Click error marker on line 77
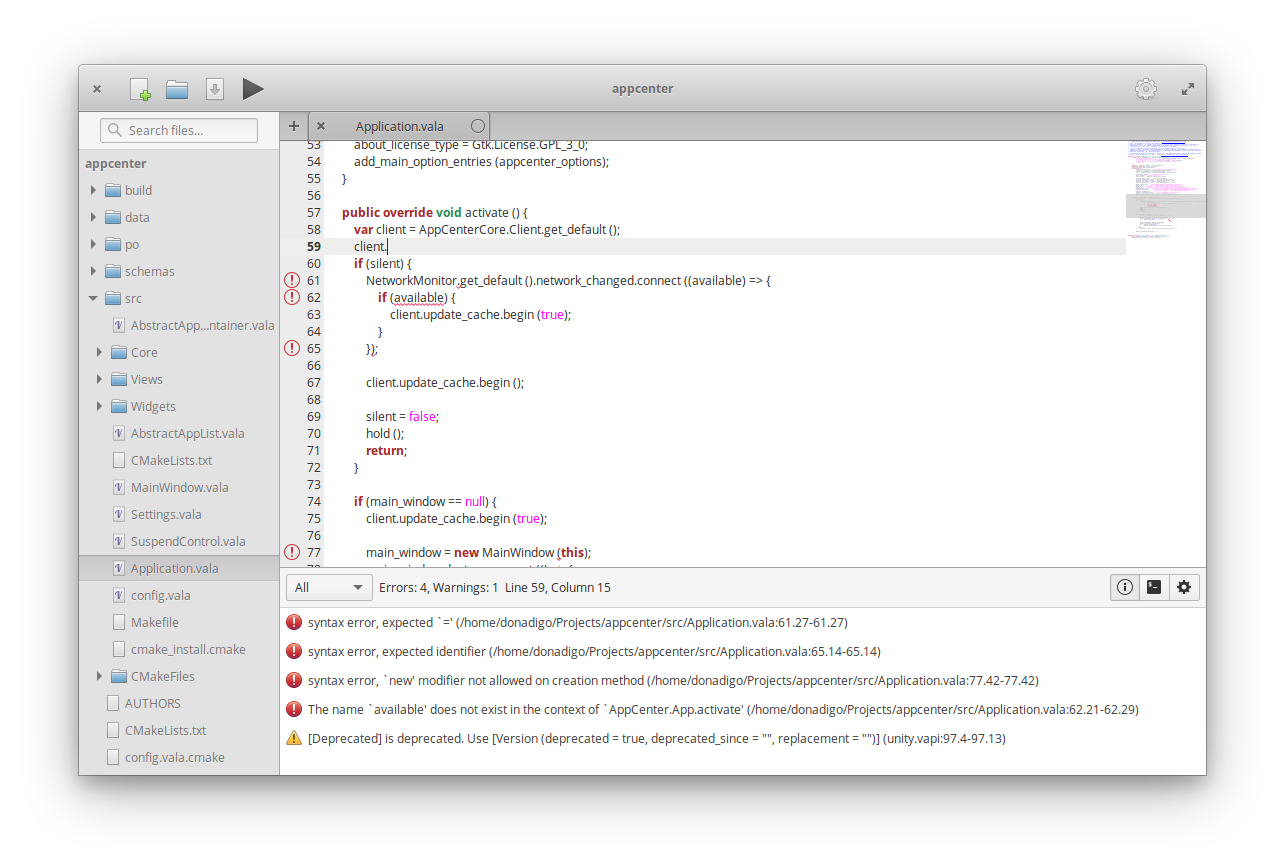1285x868 pixels. coord(292,552)
